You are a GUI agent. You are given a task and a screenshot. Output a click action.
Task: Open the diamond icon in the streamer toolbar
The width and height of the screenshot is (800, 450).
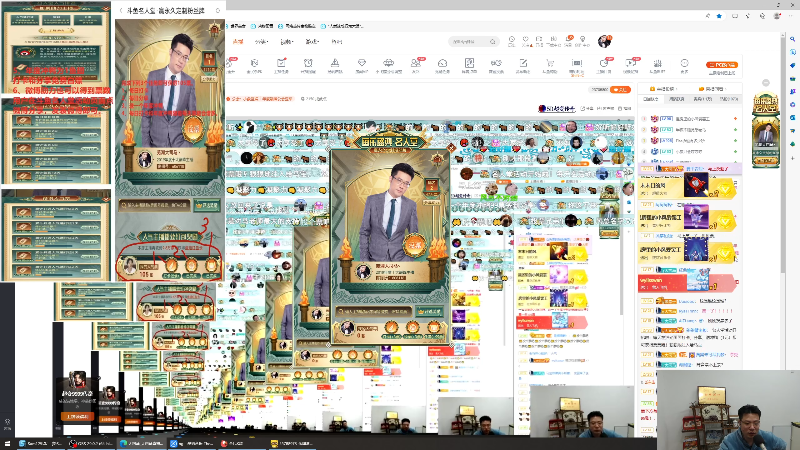(x=362, y=63)
